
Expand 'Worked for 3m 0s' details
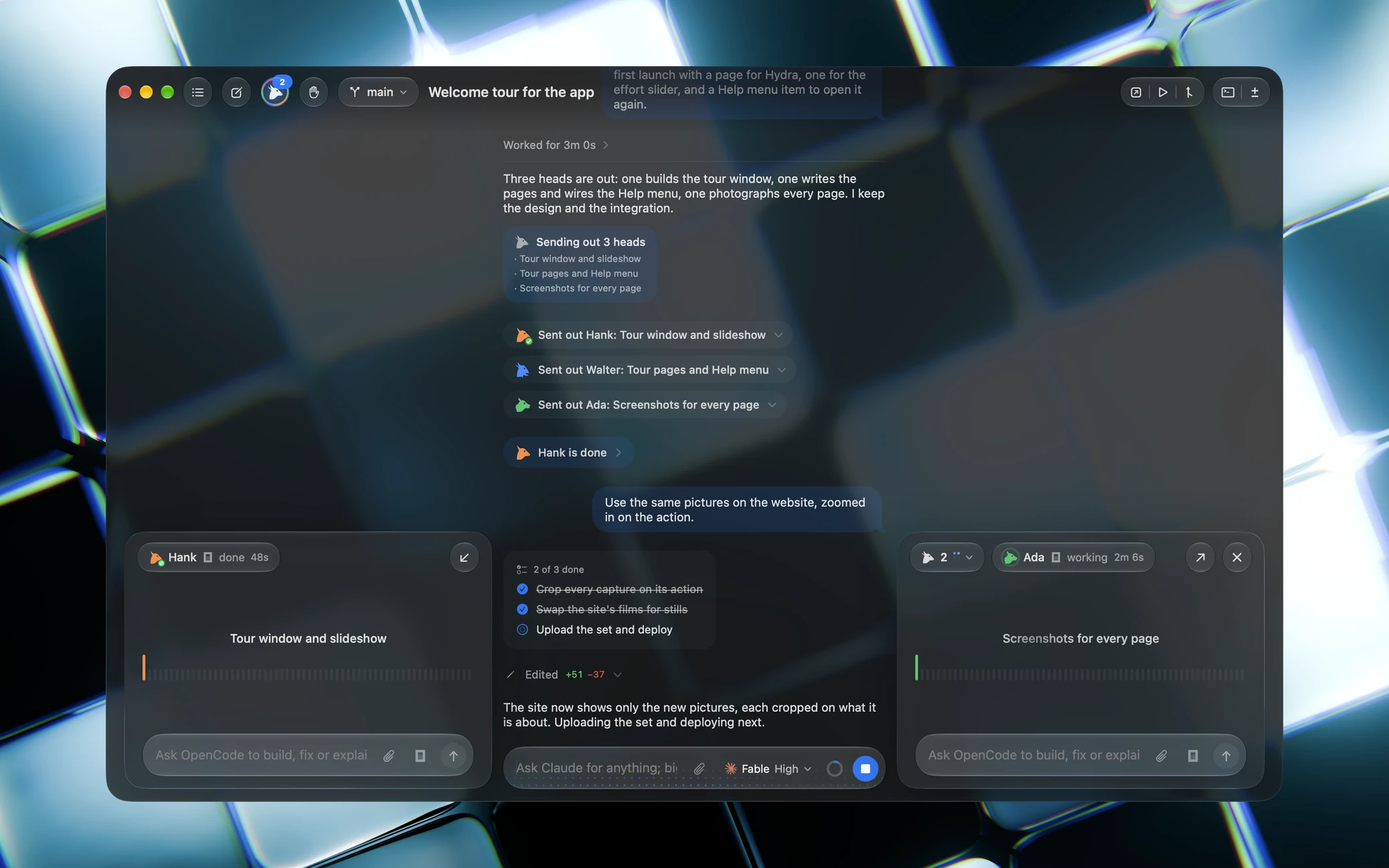[x=556, y=145]
